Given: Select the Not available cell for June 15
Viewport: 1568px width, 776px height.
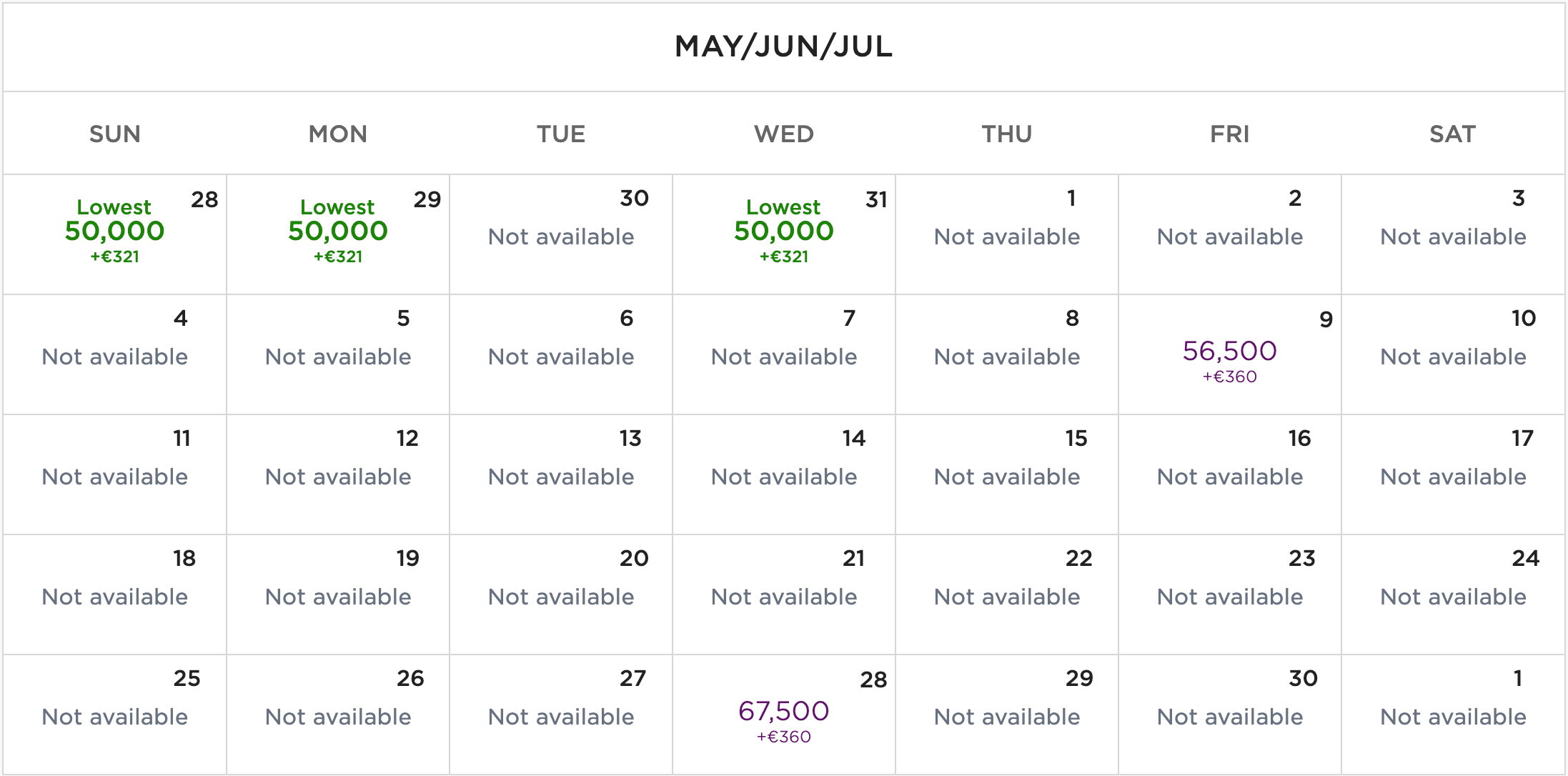Looking at the screenshot, I should [1007, 475].
